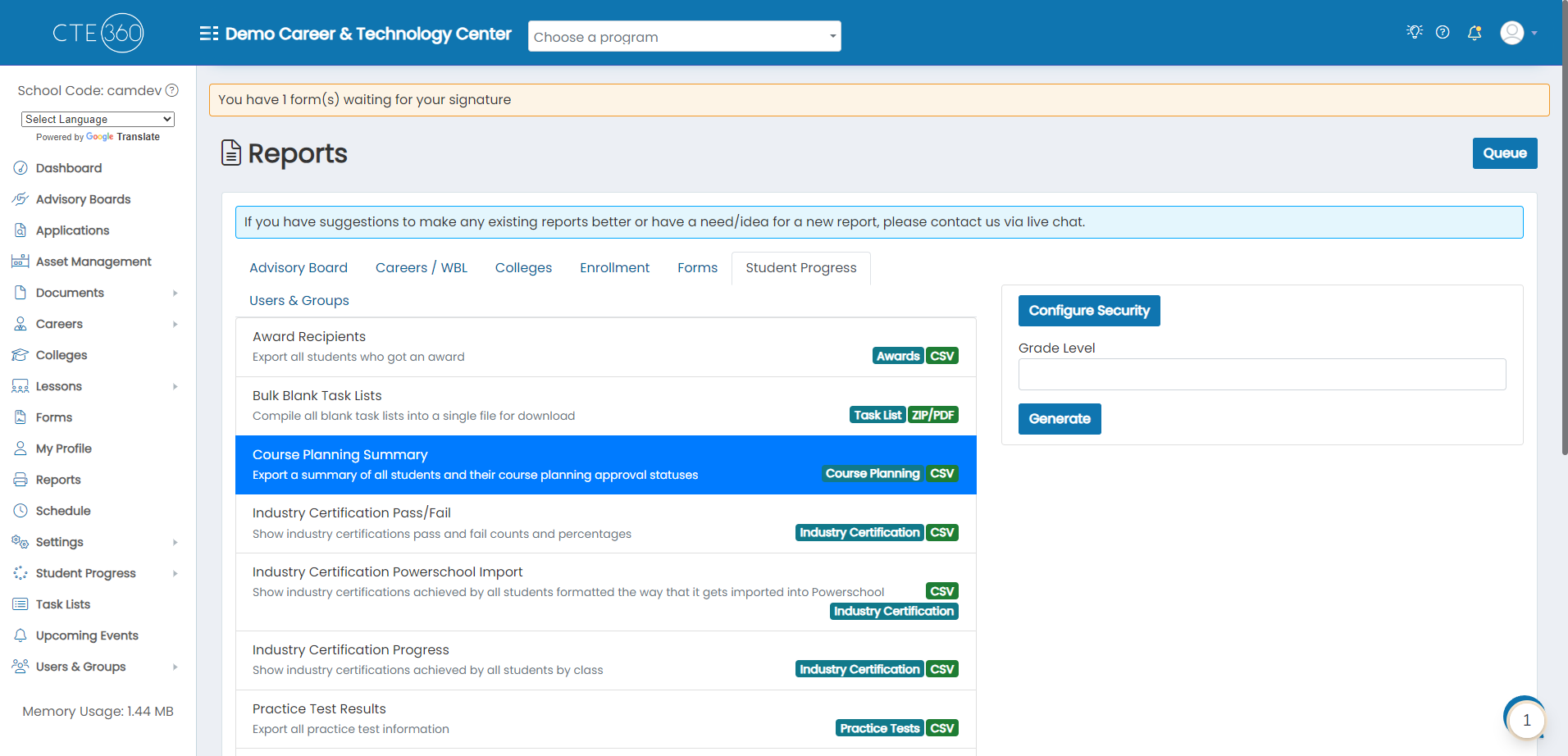Select Industry Certification Powerschool Import report

point(606,592)
